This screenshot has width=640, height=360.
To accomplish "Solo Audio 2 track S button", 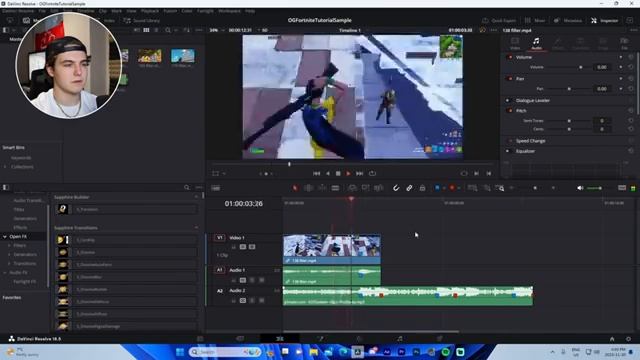I will (252, 300).
